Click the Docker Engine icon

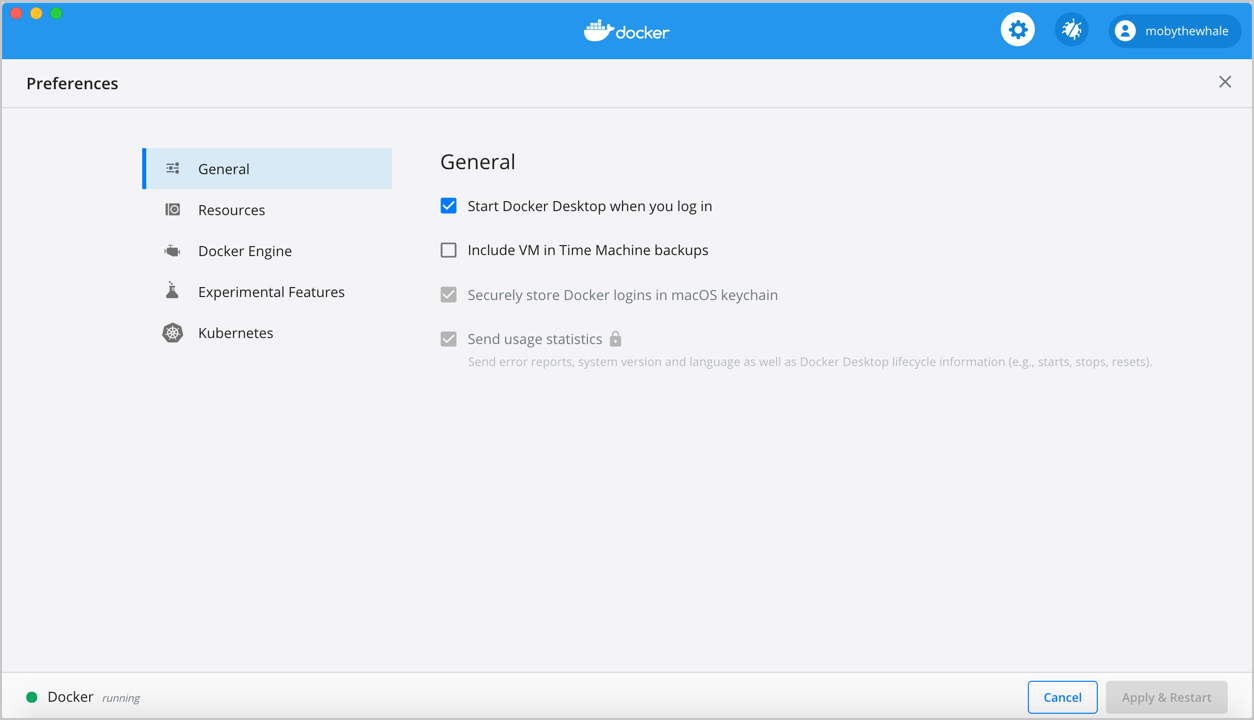pos(173,251)
